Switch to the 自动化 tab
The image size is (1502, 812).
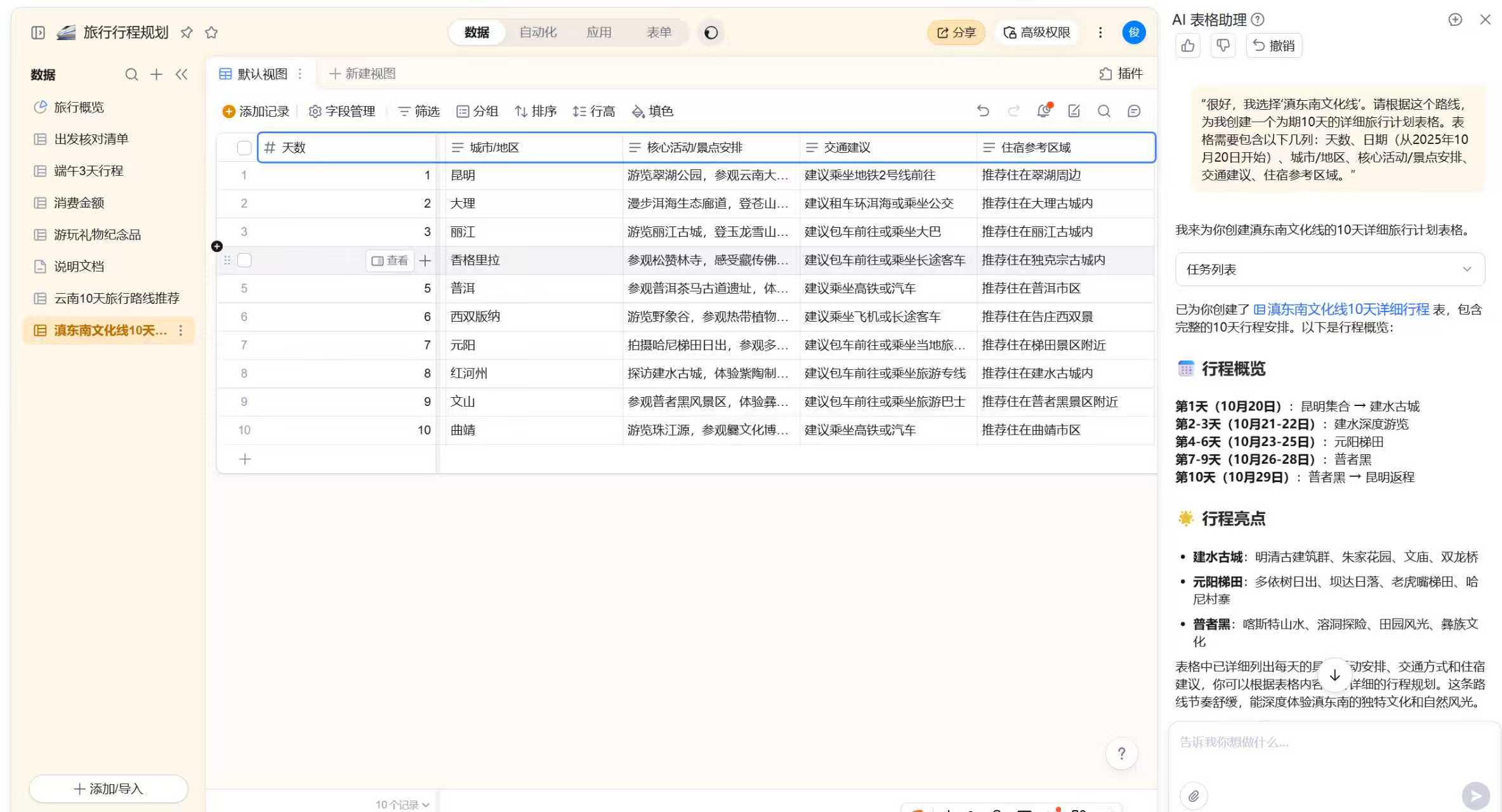537,32
